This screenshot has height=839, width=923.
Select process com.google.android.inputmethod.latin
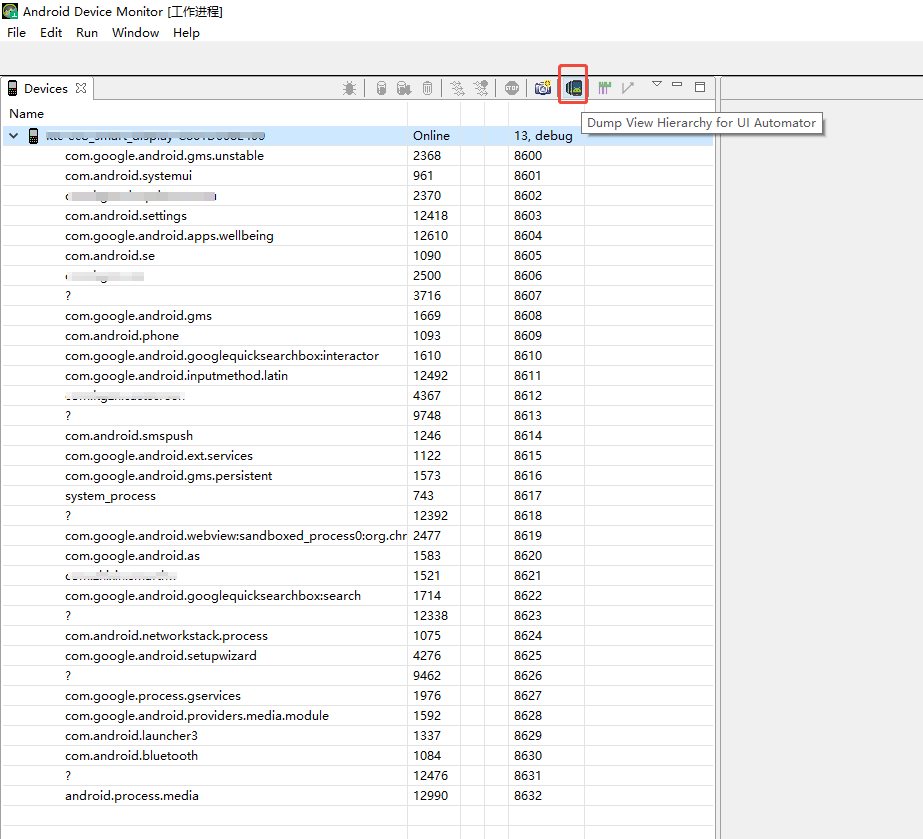pyautogui.click(x=176, y=376)
